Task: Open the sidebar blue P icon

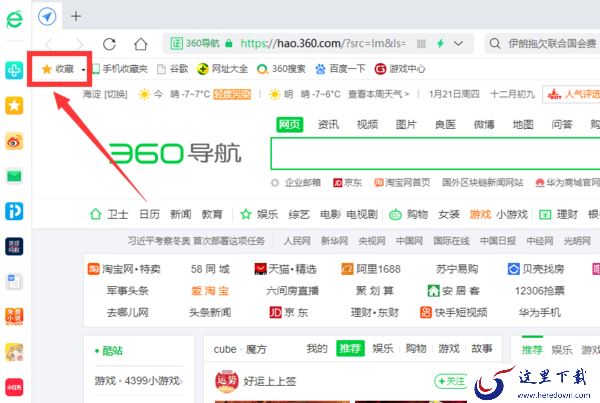Action: pos(14,211)
